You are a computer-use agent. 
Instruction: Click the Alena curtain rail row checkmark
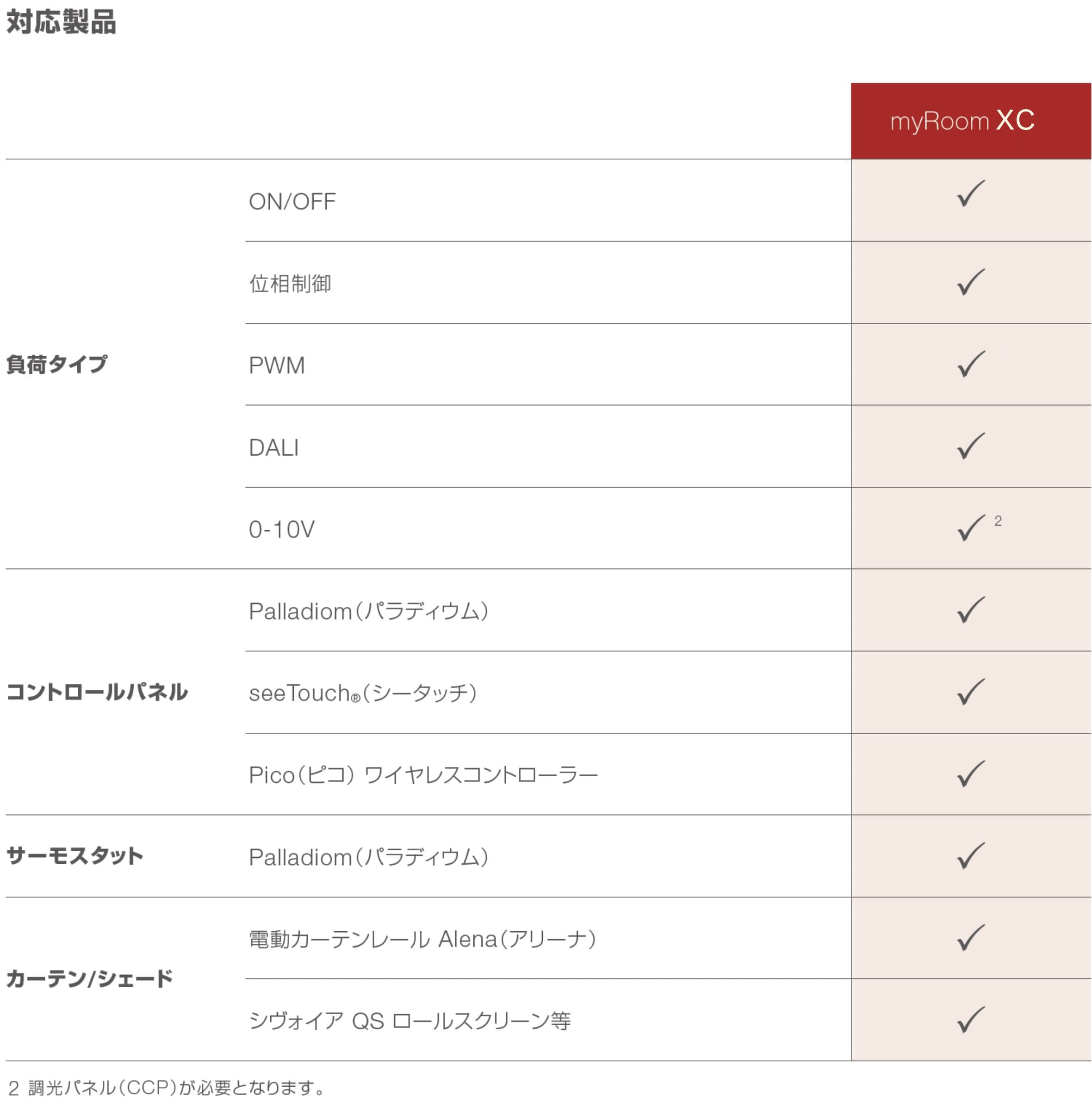click(x=970, y=938)
